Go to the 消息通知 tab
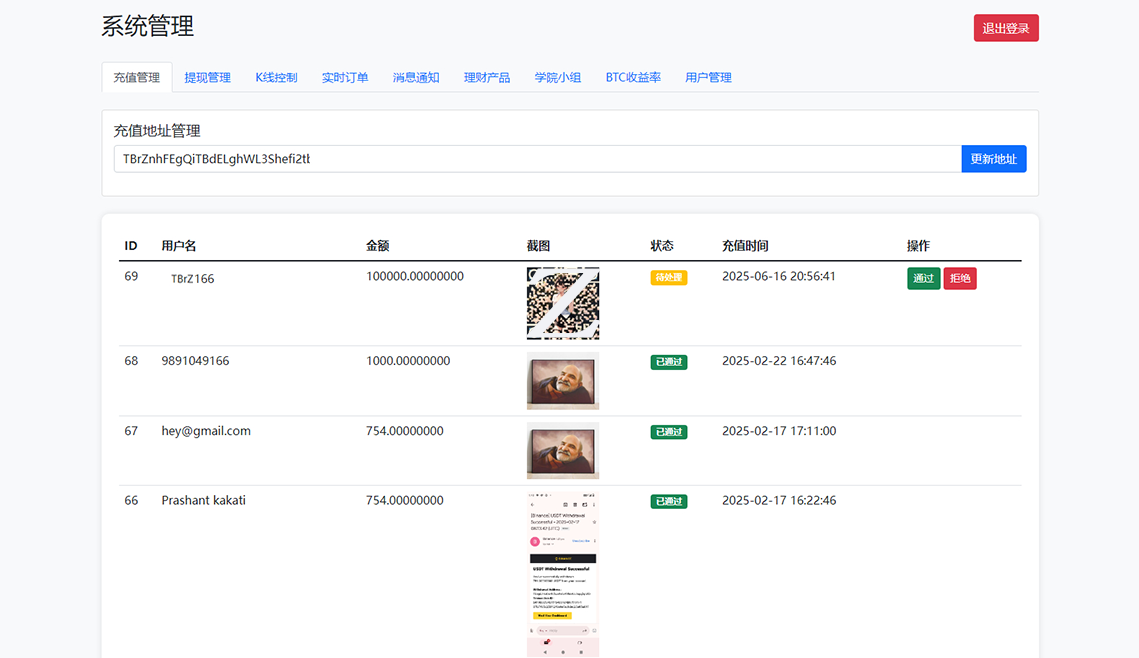This screenshot has width=1139, height=658. (x=416, y=77)
